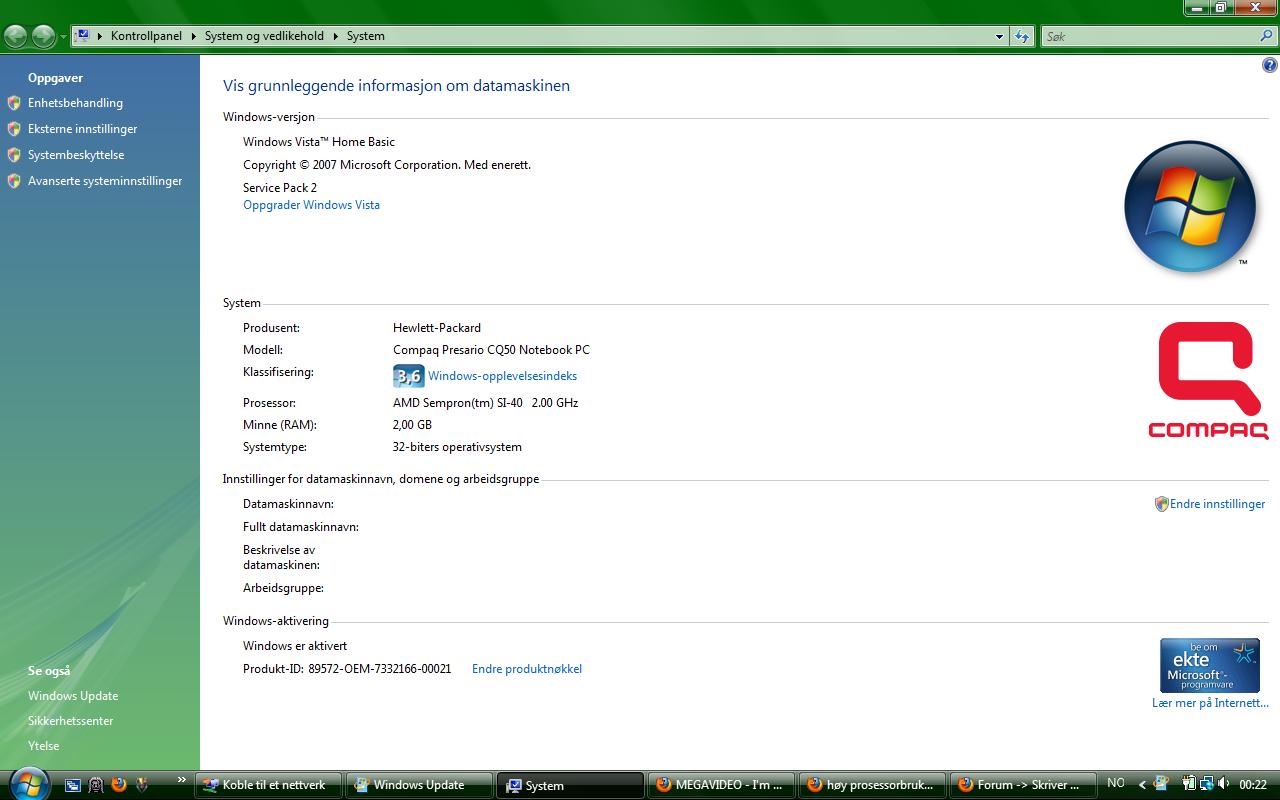
Task: Open Enhetsbehandling task link
Action: [75, 103]
